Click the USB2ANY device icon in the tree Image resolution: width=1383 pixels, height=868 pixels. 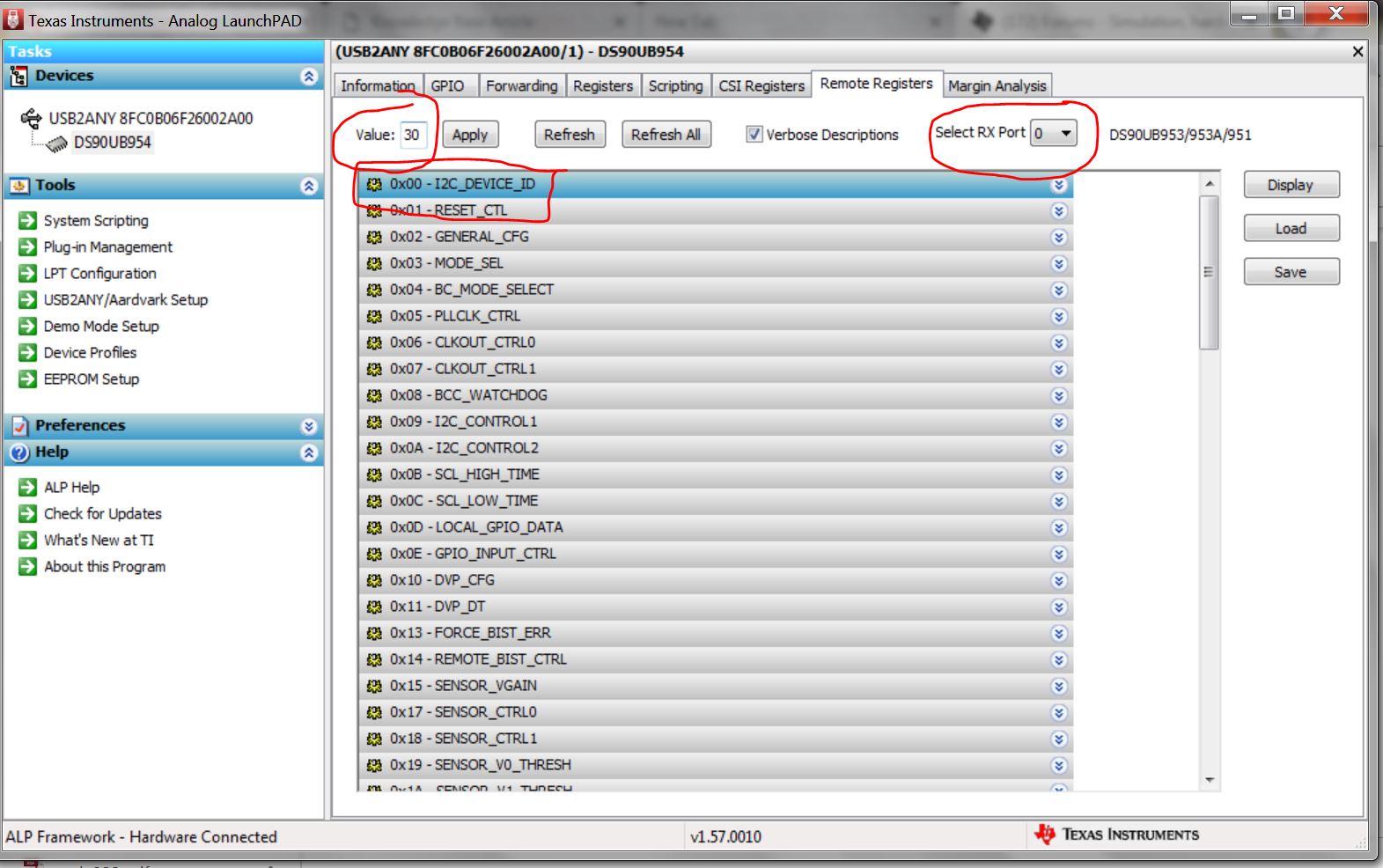pos(31,118)
